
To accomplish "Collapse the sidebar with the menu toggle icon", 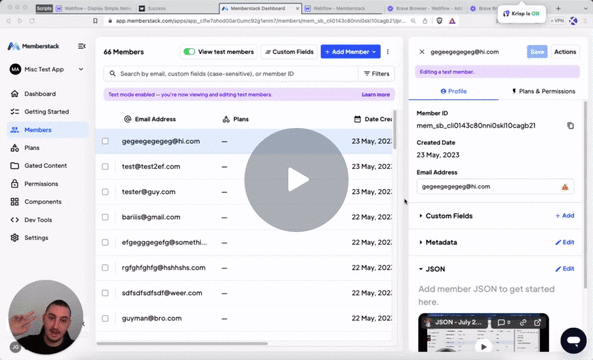I will (x=82, y=46).
